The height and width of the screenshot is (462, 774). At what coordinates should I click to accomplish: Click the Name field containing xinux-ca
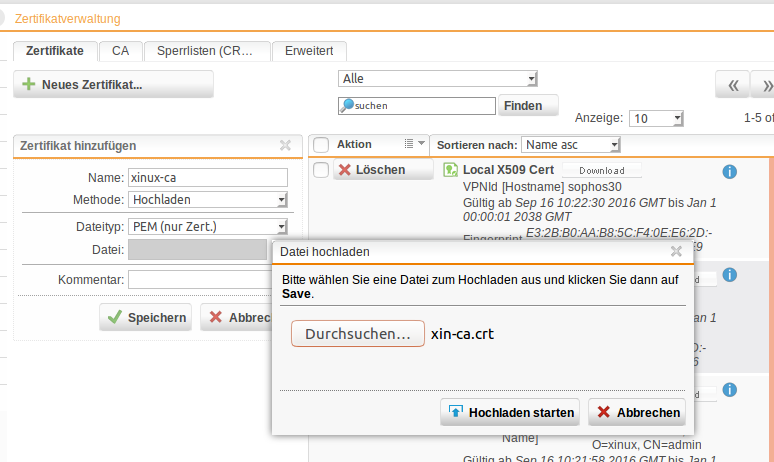[208, 178]
